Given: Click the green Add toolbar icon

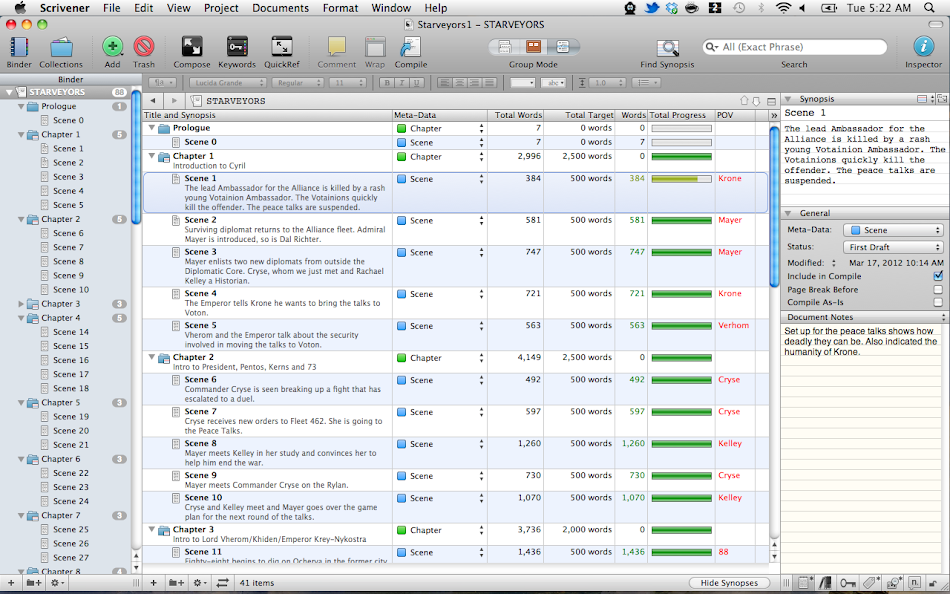Looking at the screenshot, I should 112,47.
